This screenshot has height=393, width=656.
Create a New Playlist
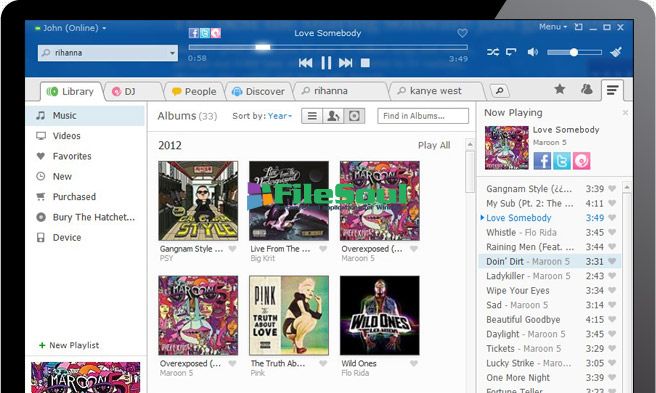tap(69, 345)
